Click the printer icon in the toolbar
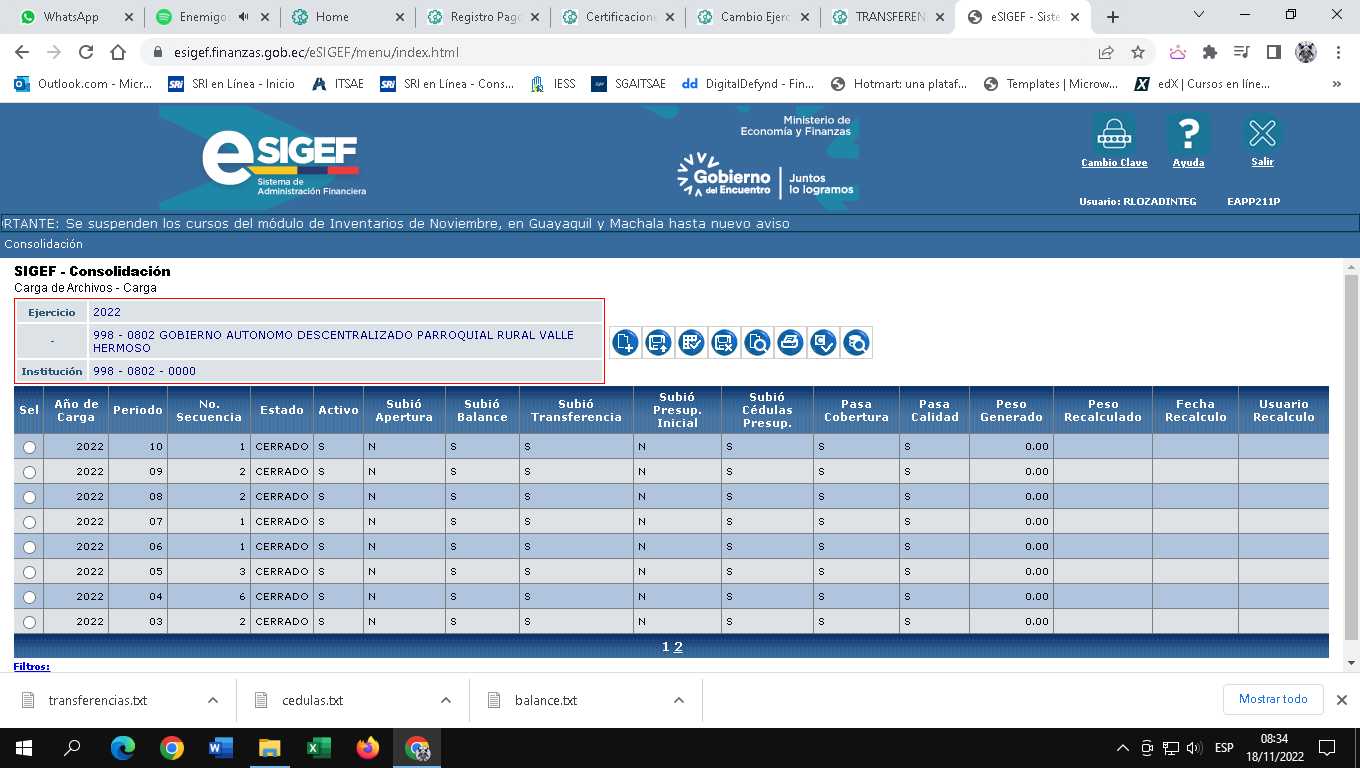This screenshot has width=1360, height=768. [790, 343]
